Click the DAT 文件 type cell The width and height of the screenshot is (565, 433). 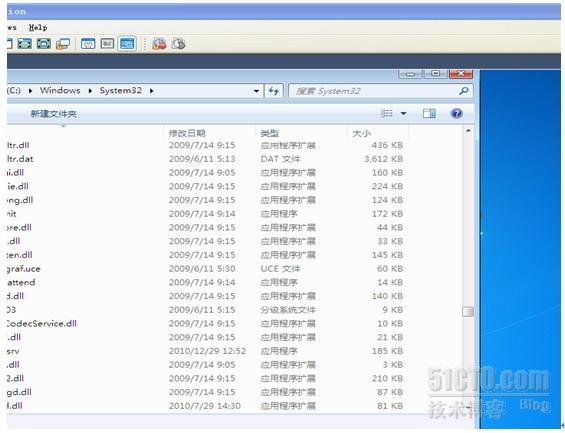[x=280, y=159]
